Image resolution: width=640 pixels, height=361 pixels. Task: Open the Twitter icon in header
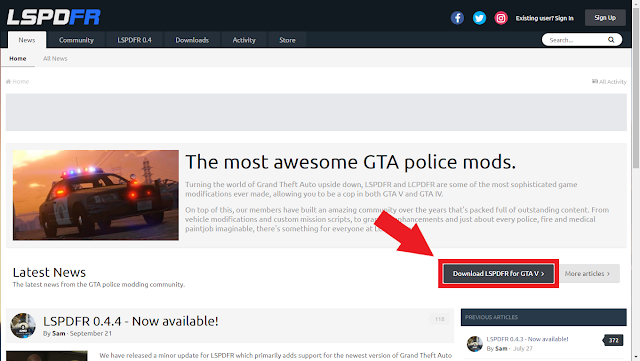click(x=479, y=18)
